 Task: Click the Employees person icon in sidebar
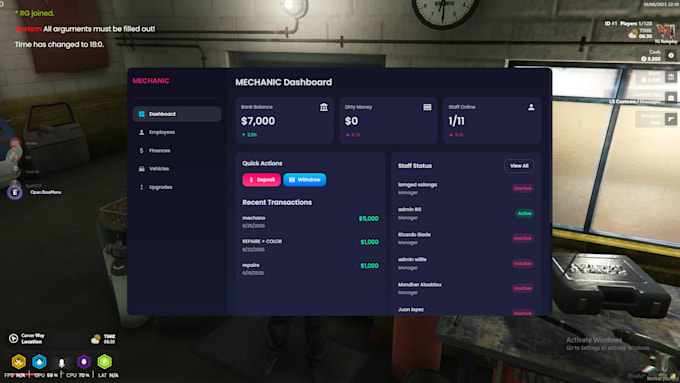click(141, 132)
